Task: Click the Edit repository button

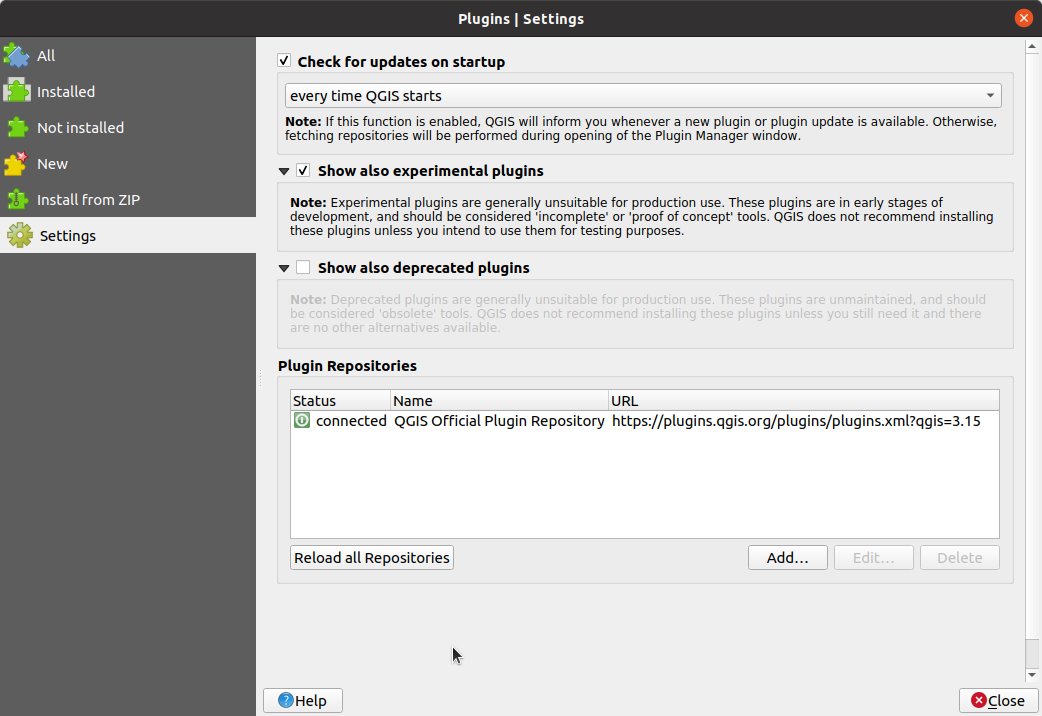Action: click(873, 558)
